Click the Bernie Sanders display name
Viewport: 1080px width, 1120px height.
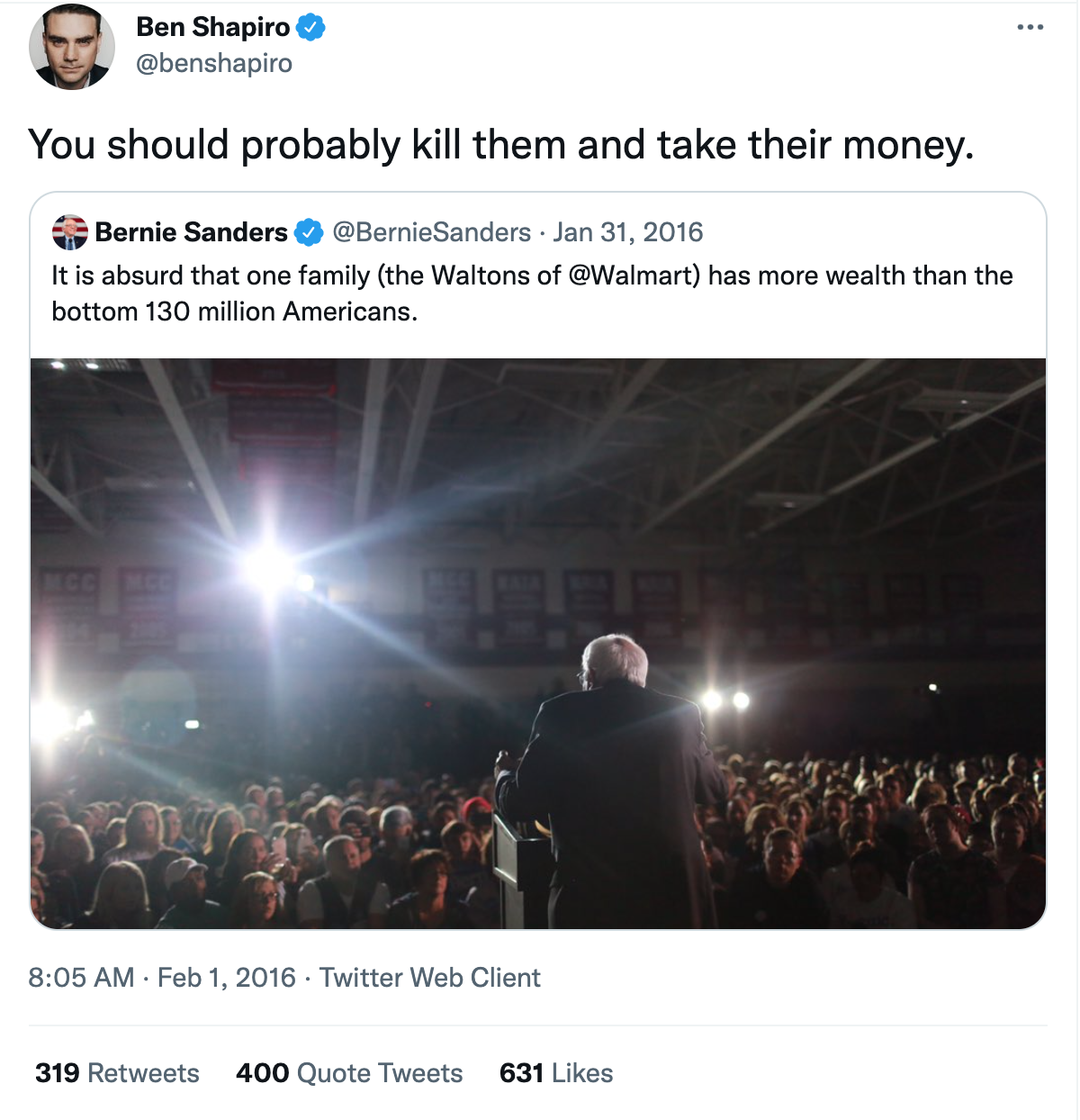point(191,232)
